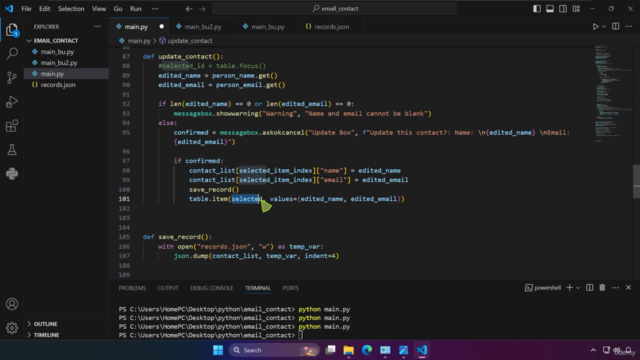Click main.py in breadcrumb path
Image resolution: width=640 pixels, height=360 pixels.
(139, 41)
